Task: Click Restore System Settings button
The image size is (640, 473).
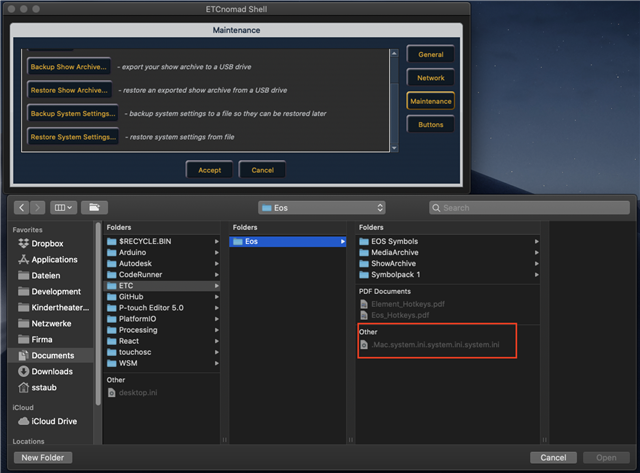Action: (x=73, y=137)
